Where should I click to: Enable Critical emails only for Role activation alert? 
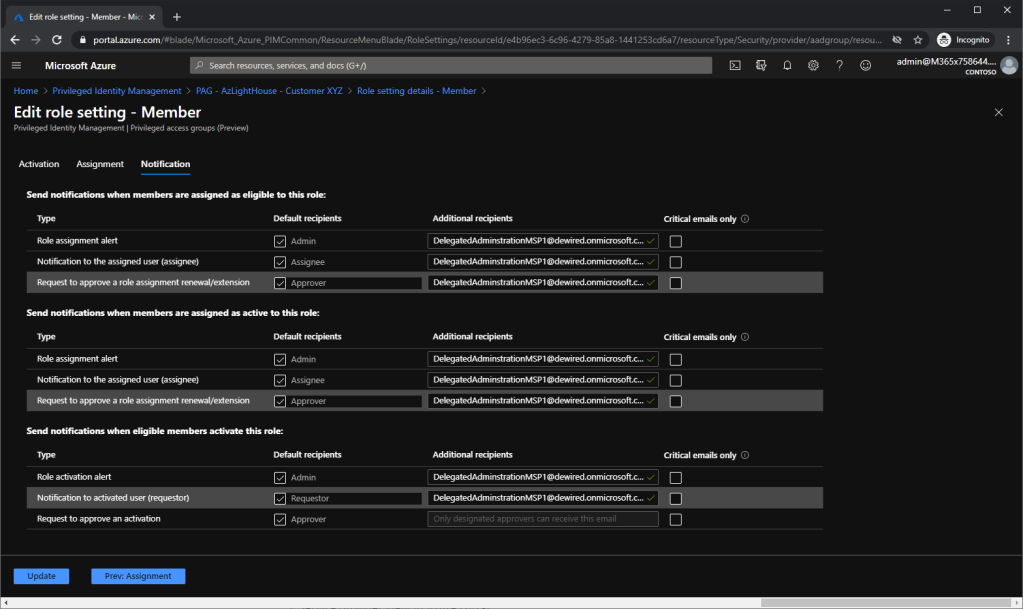click(676, 477)
